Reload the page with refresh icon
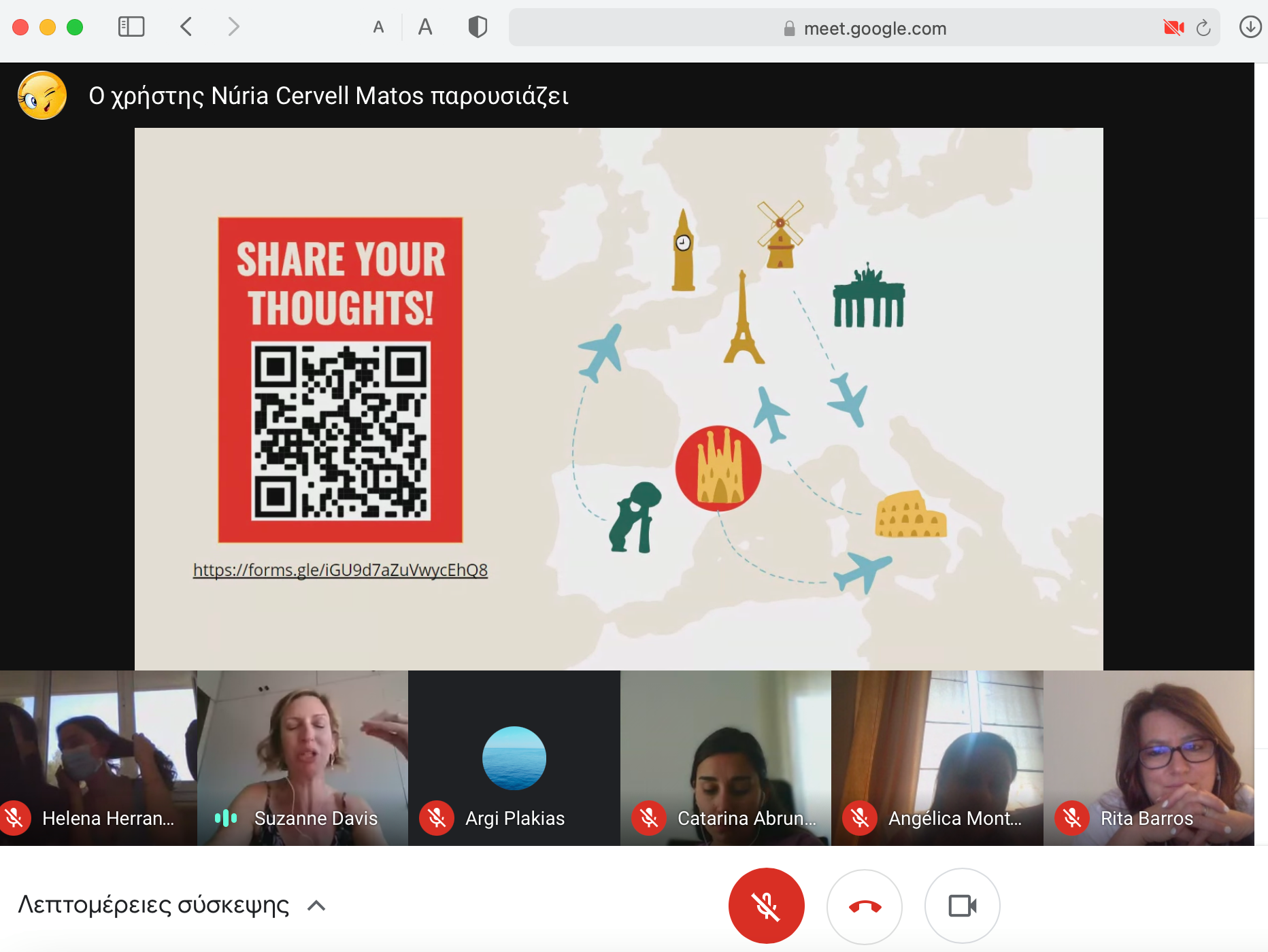The image size is (1268, 952). [x=1203, y=28]
